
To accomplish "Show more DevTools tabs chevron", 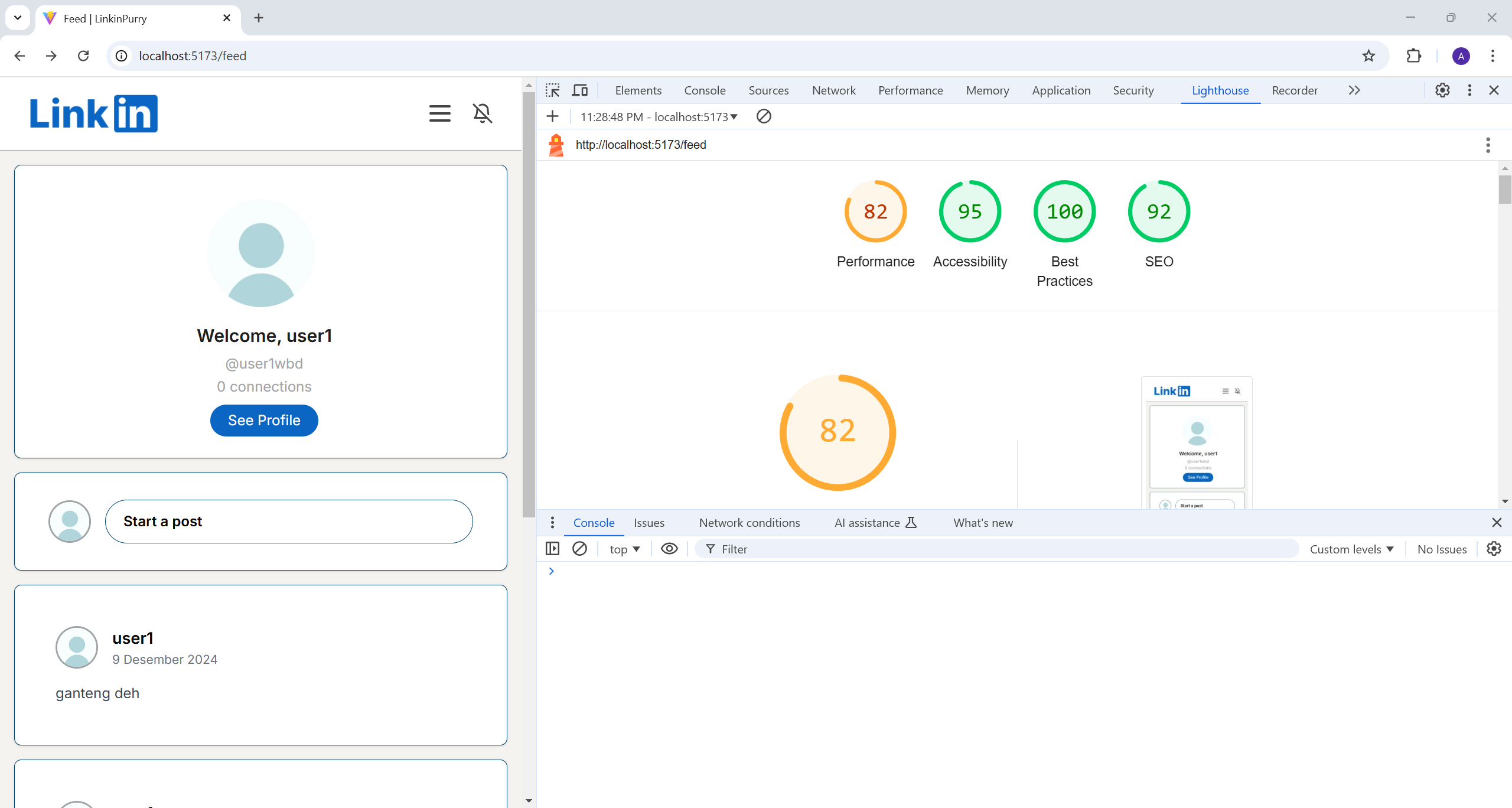I will tap(1354, 90).
